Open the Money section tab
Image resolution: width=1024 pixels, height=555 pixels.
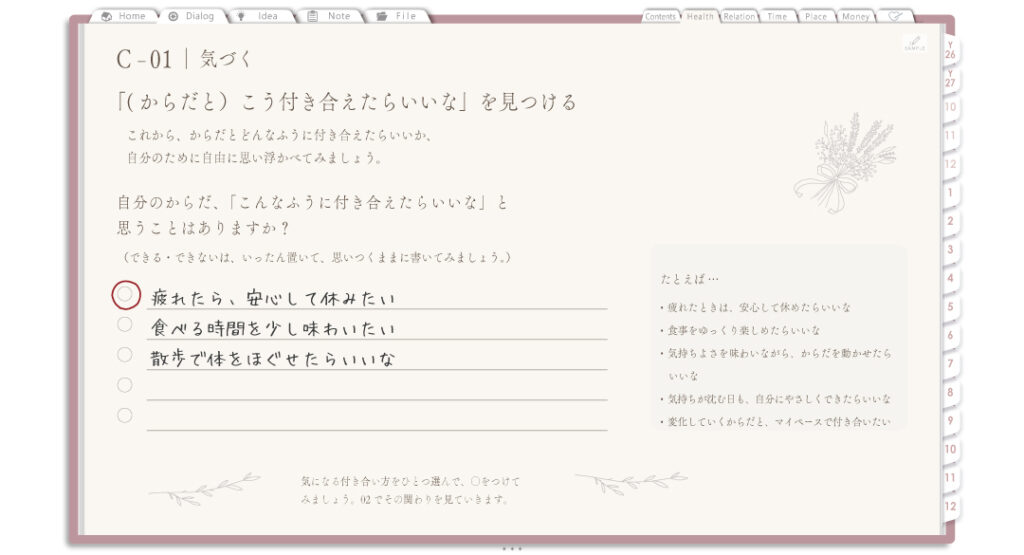[856, 16]
